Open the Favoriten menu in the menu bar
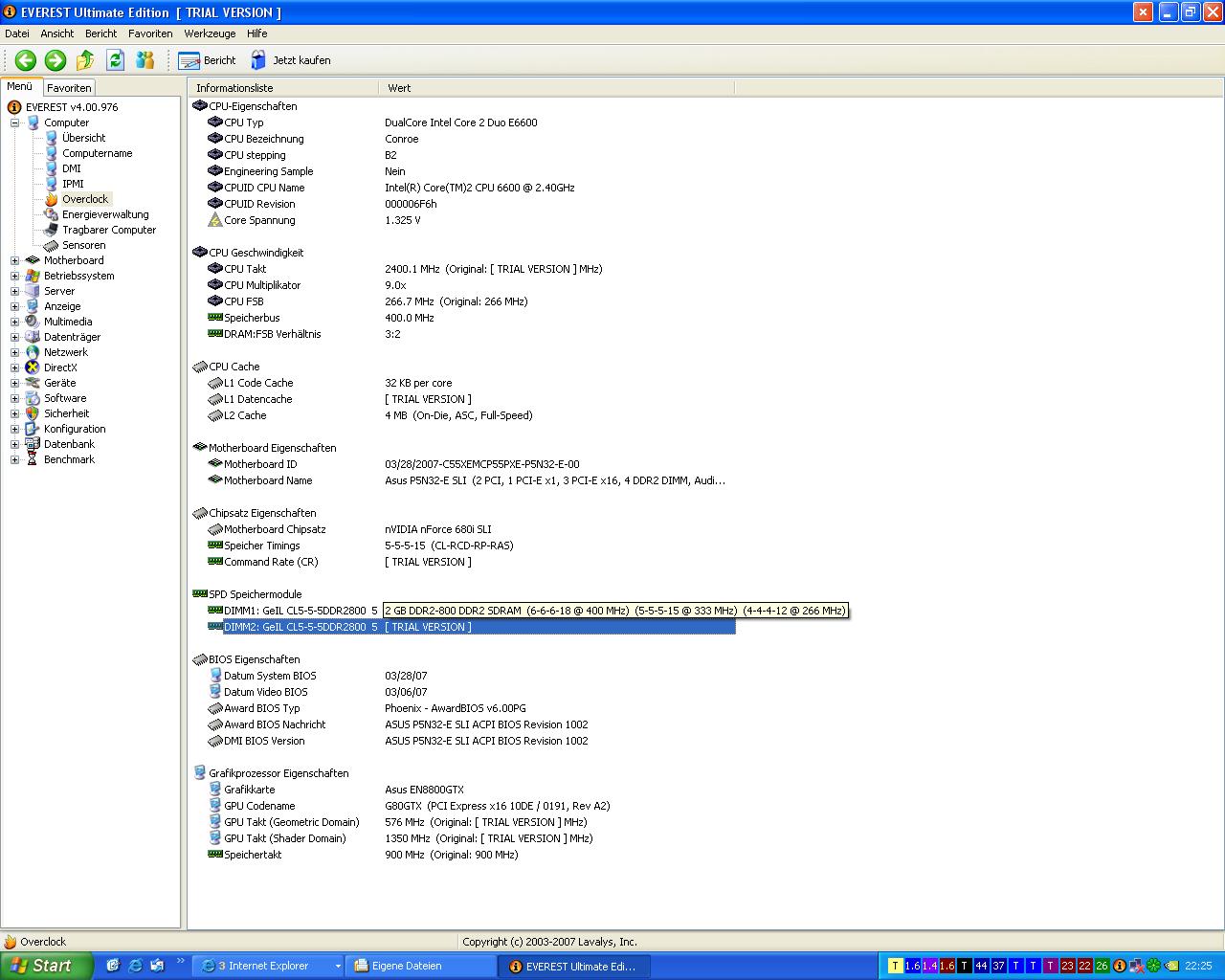Screen dimensions: 1225x980 coord(150,33)
